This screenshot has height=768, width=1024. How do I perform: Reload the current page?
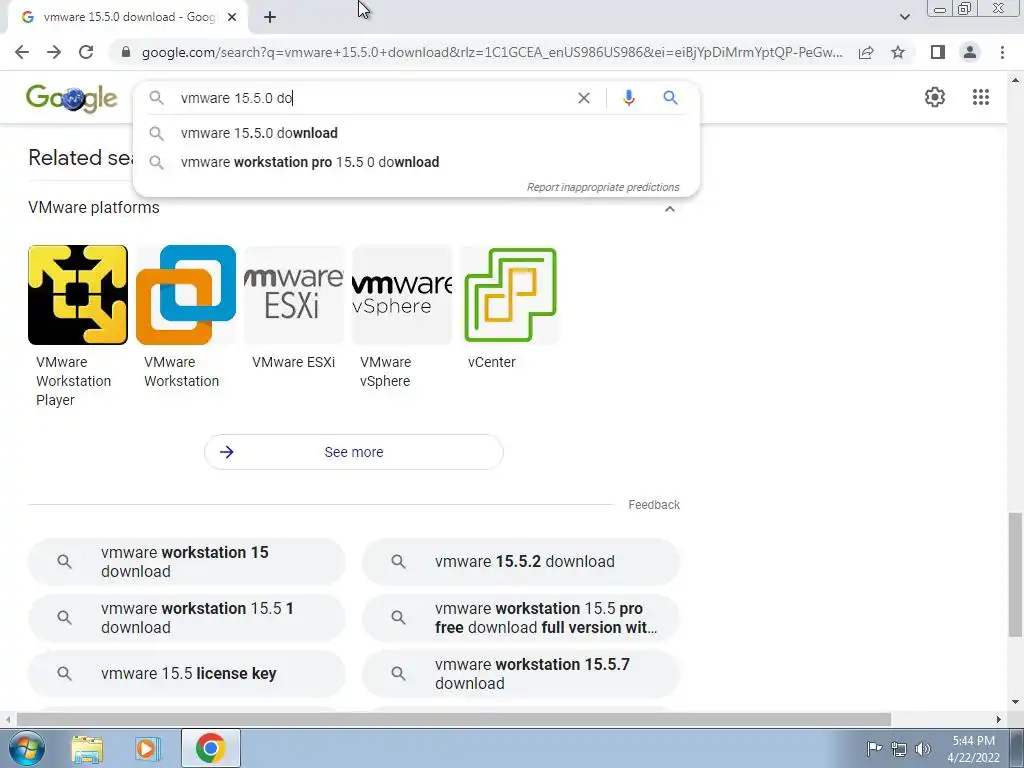tap(86, 52)
